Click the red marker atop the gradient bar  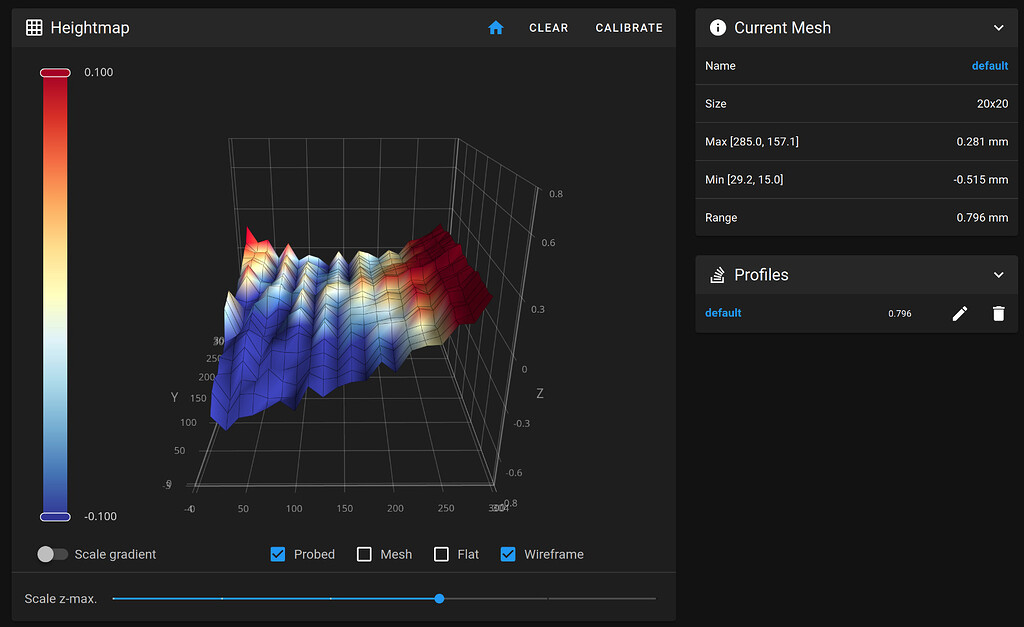(x=55, y=72)
